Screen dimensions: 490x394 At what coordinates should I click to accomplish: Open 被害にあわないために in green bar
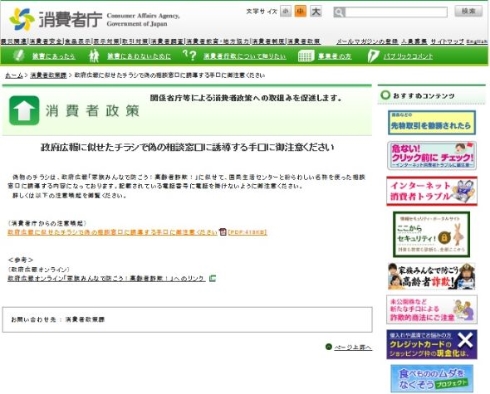point(139,56)
